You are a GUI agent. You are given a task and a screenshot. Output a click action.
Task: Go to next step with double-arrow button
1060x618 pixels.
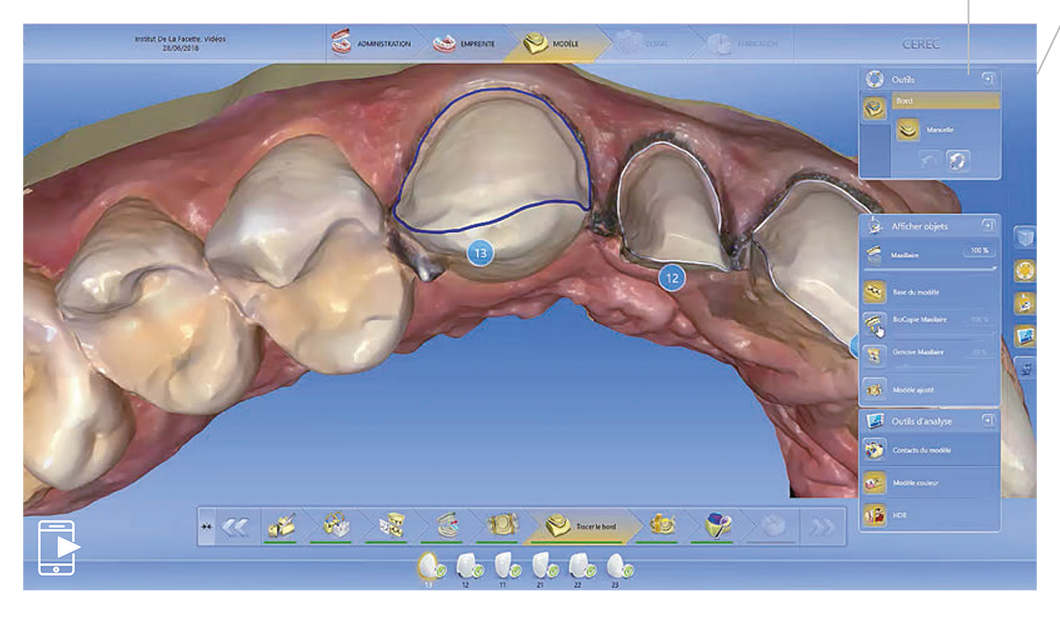(x=822, y=528)
